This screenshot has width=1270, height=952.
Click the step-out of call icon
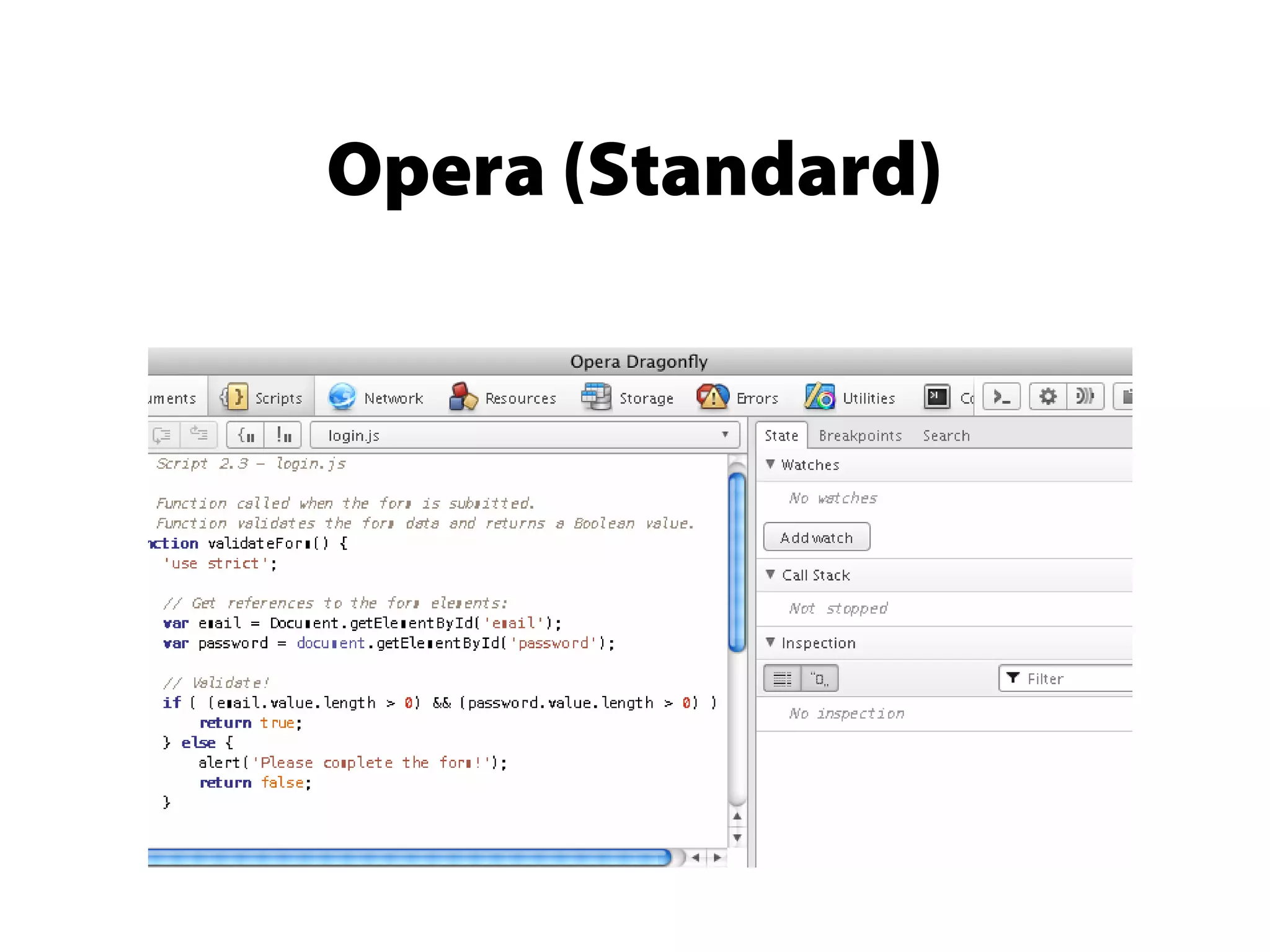[198, 434]
